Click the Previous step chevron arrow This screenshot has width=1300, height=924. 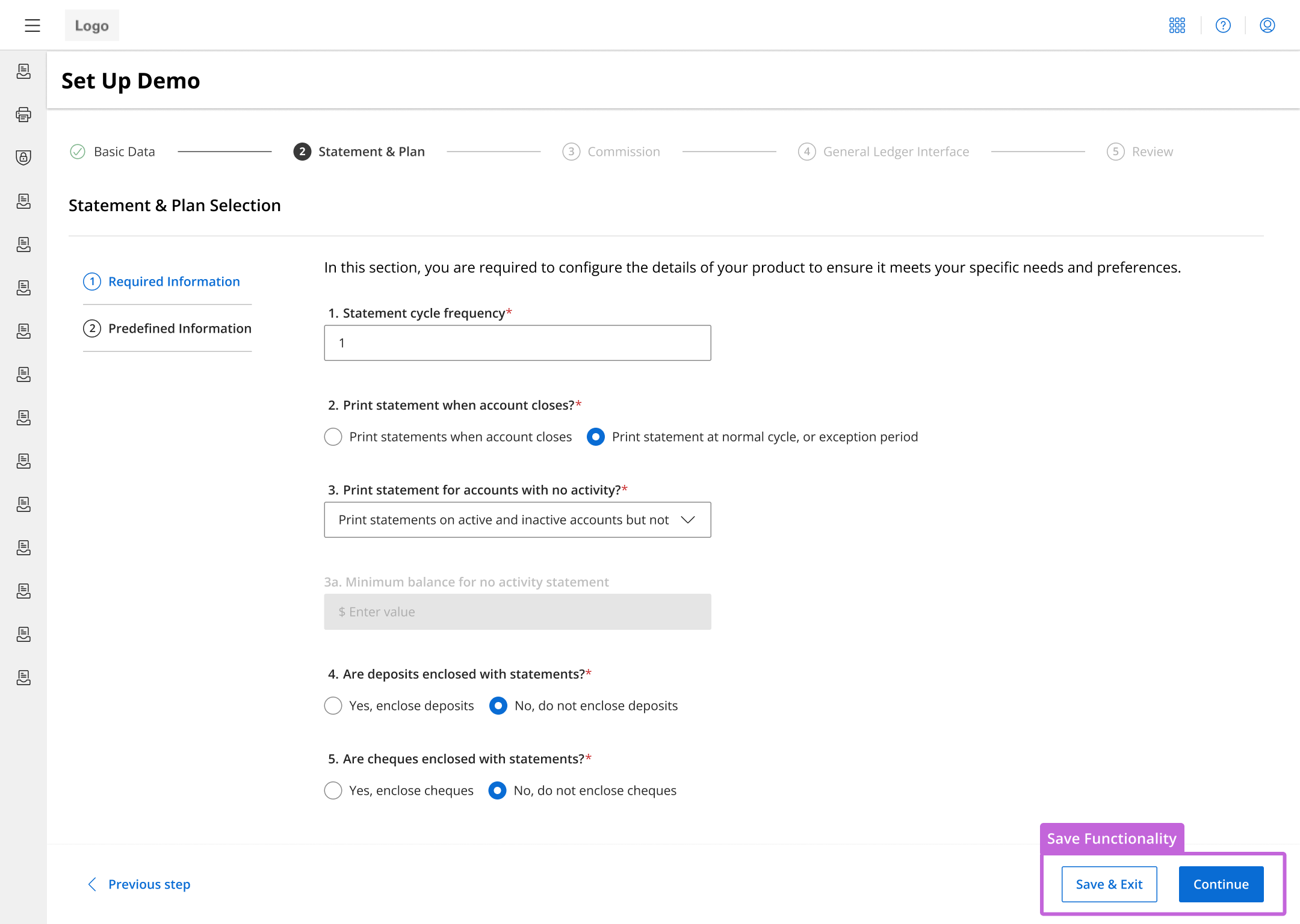coord(92,884)
